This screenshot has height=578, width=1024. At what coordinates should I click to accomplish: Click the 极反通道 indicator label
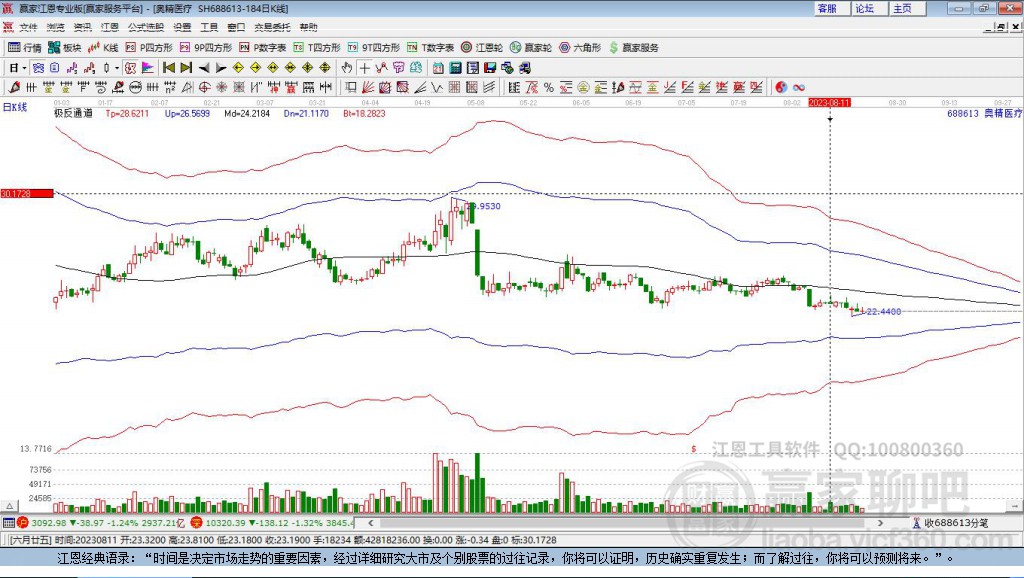(x=73, y=113)
